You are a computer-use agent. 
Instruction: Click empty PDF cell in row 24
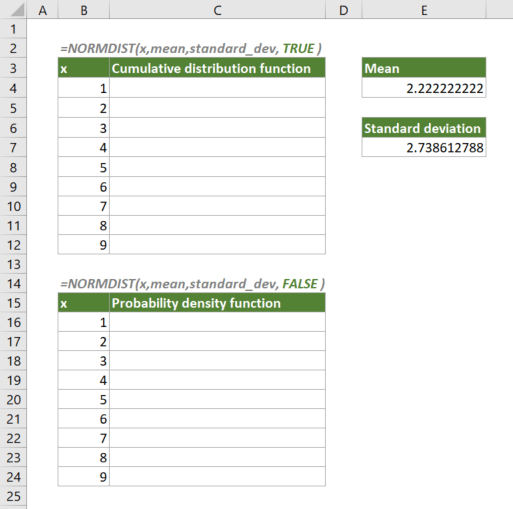pyautogui.click(x=217, y=477)
